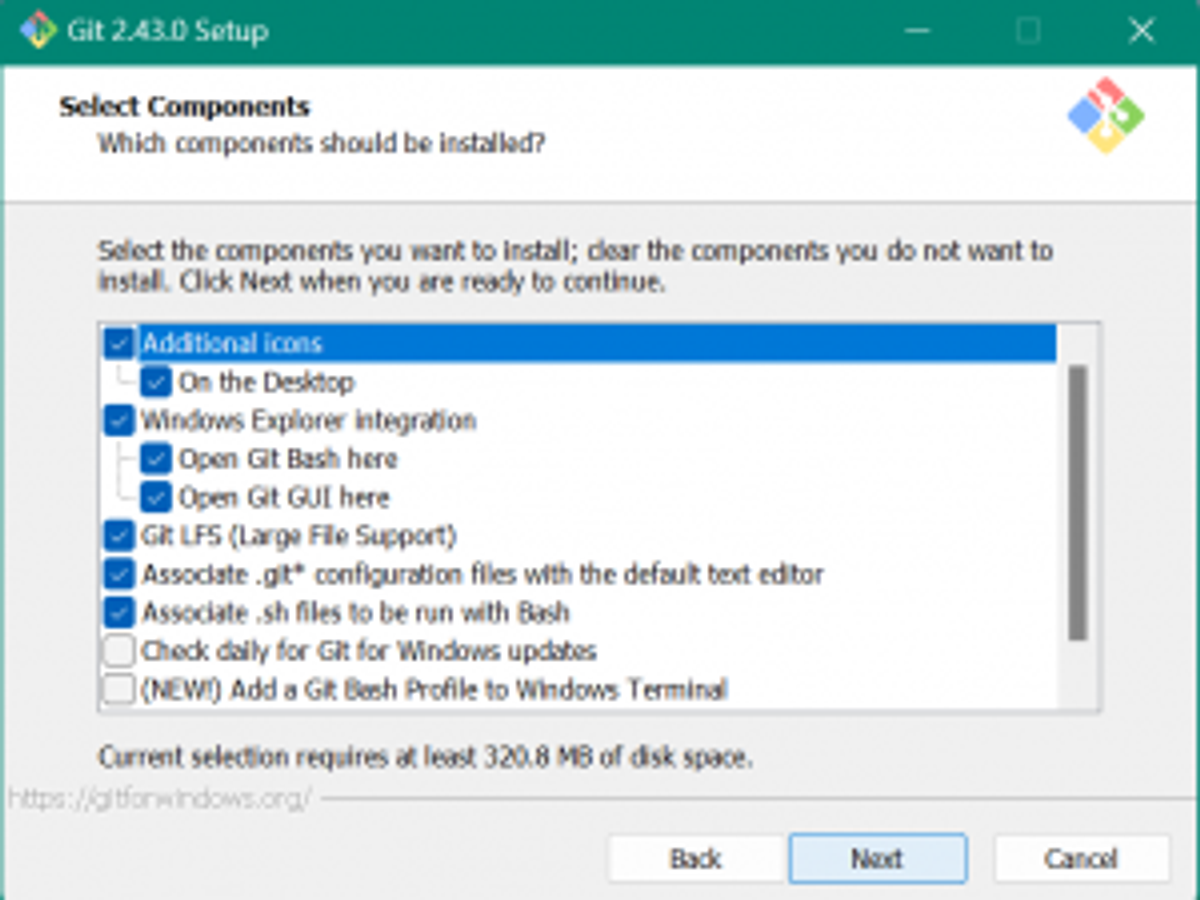The width and height of the screenshot is (1200, 900).
Task: Enable Check daily for Git for Windows updates
Action: coord(119,651)
